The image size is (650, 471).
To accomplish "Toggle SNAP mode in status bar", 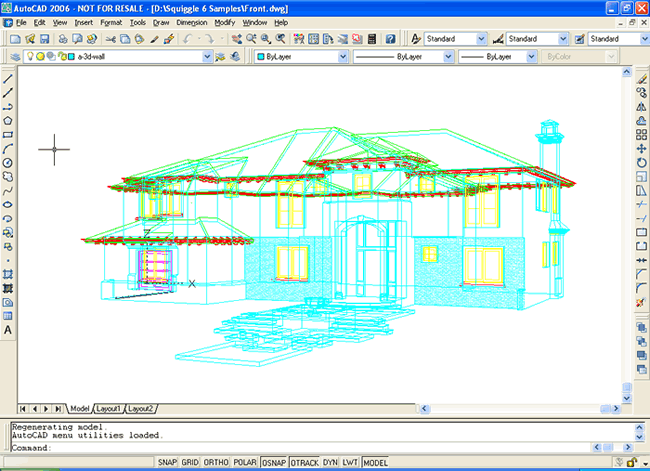I will coord(167,462).
